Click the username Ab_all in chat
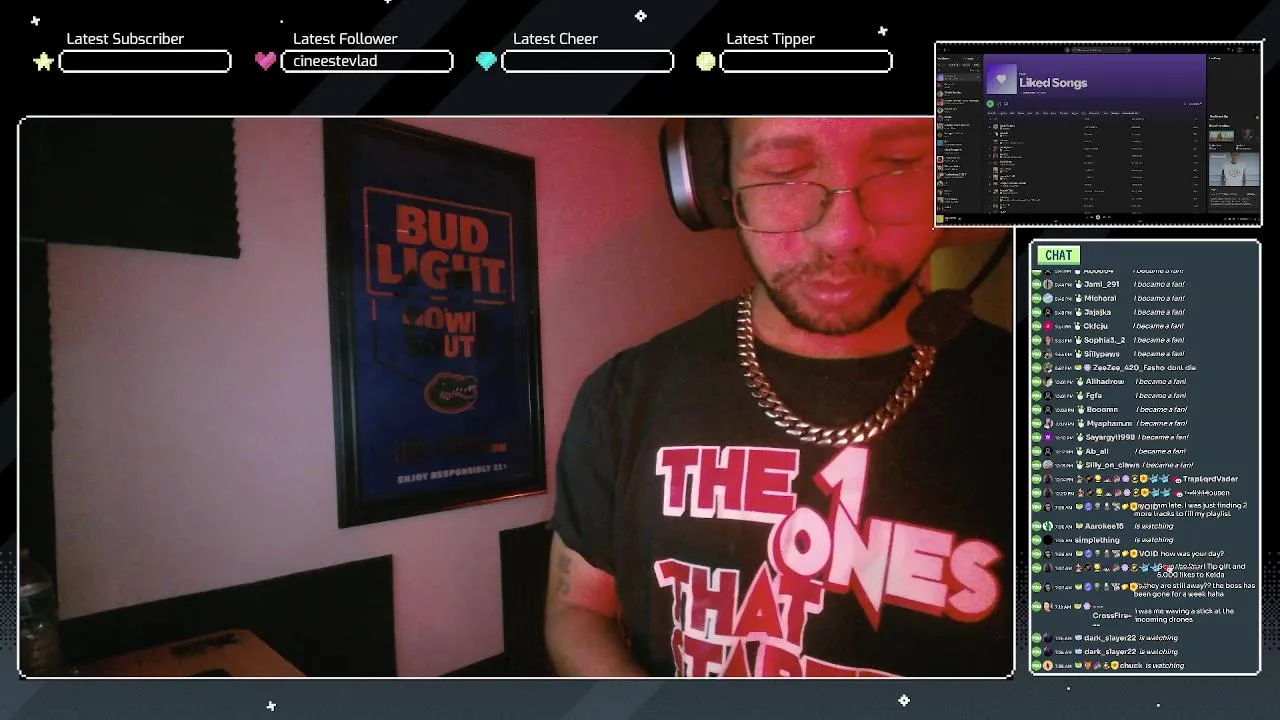The width and height of the screenshot is (1280, 720). coord(1096,451)
